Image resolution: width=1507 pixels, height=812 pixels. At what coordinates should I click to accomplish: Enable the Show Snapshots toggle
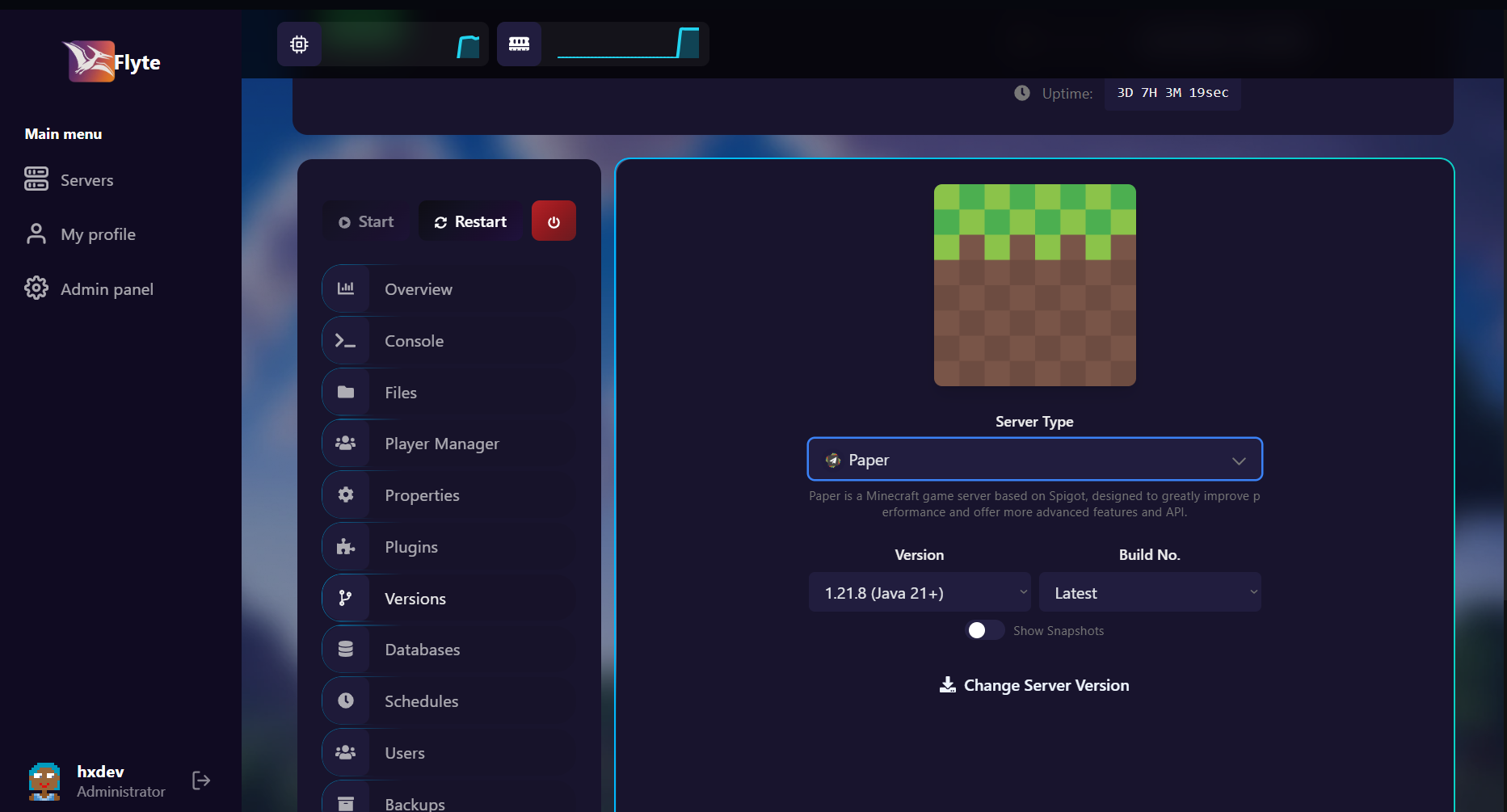click(x=985, y=630)
